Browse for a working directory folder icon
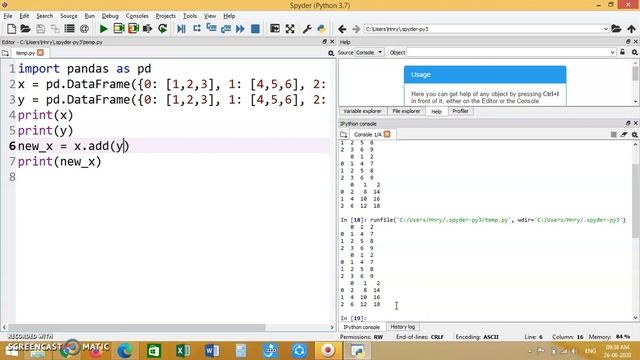The image size is (640, 360). tap(616, 29)
